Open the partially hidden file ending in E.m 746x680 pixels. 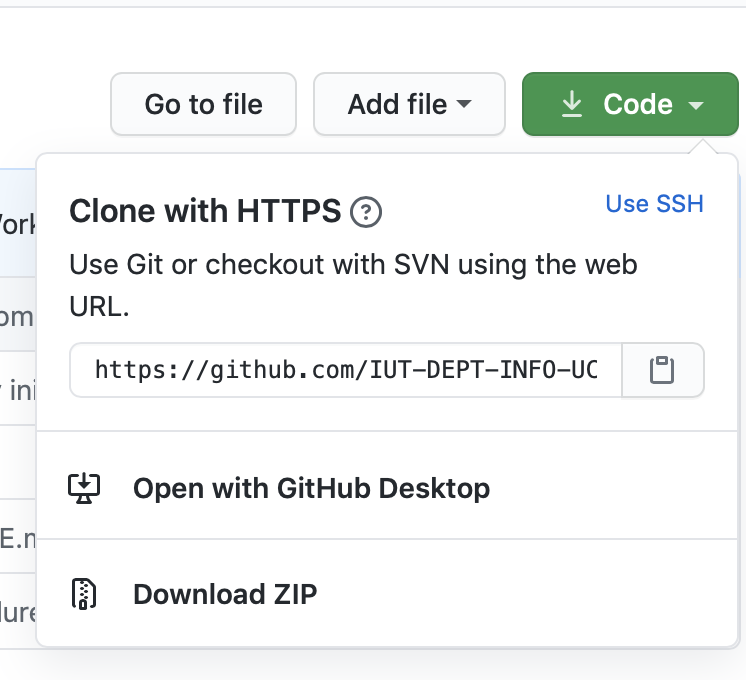coord(17,541)
